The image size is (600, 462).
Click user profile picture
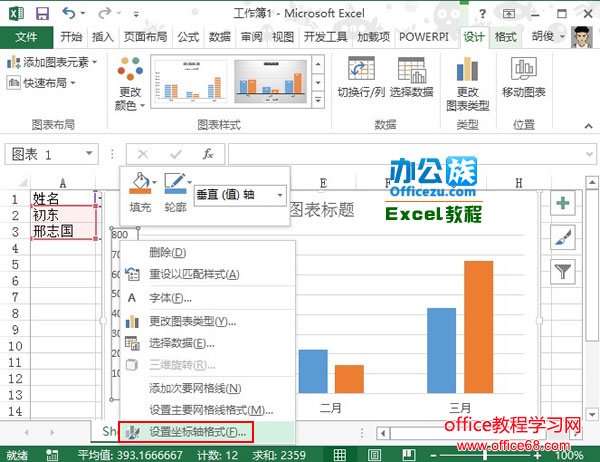point(582,37)
